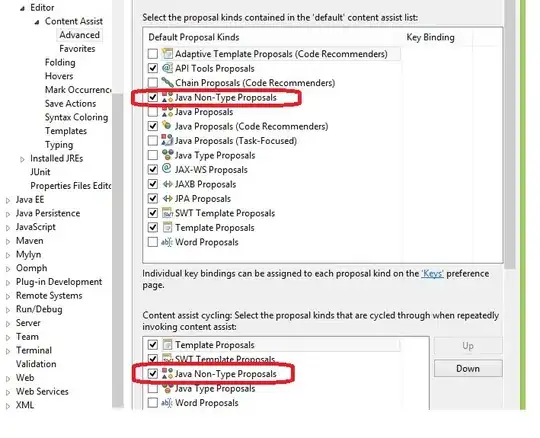Open the 'Keys' preference page link
Screen dimensions: 540x438
click(x=432, y=273)
